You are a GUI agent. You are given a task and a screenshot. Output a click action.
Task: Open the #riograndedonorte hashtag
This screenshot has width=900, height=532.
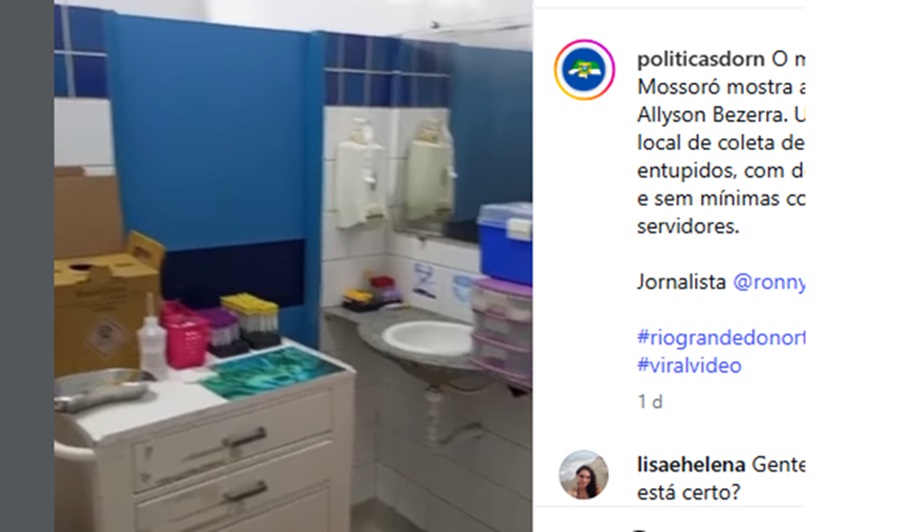(721, 337)
